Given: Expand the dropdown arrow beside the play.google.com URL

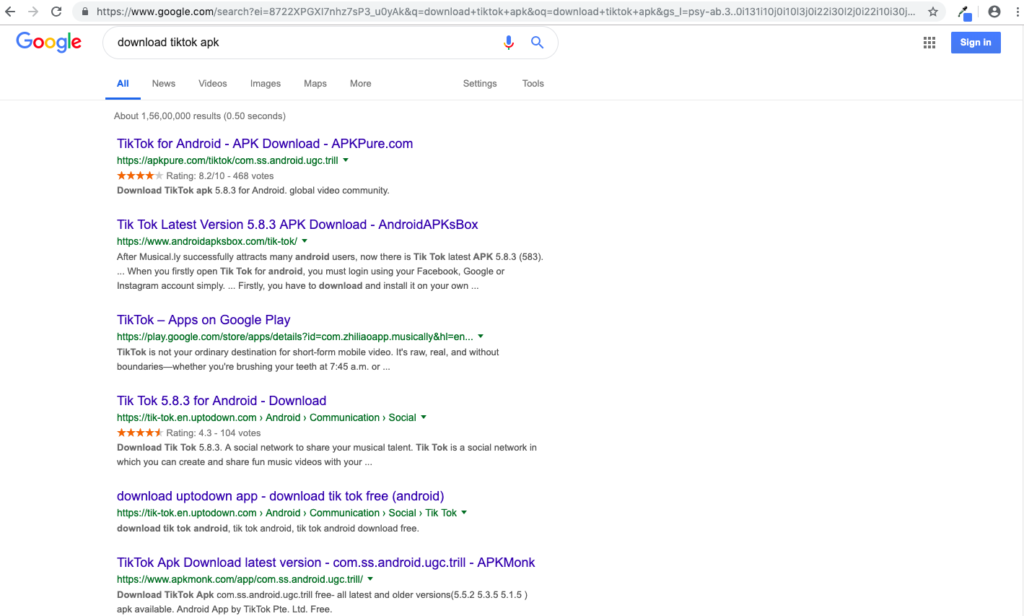Looking at the screenshot, I should 481,336.
